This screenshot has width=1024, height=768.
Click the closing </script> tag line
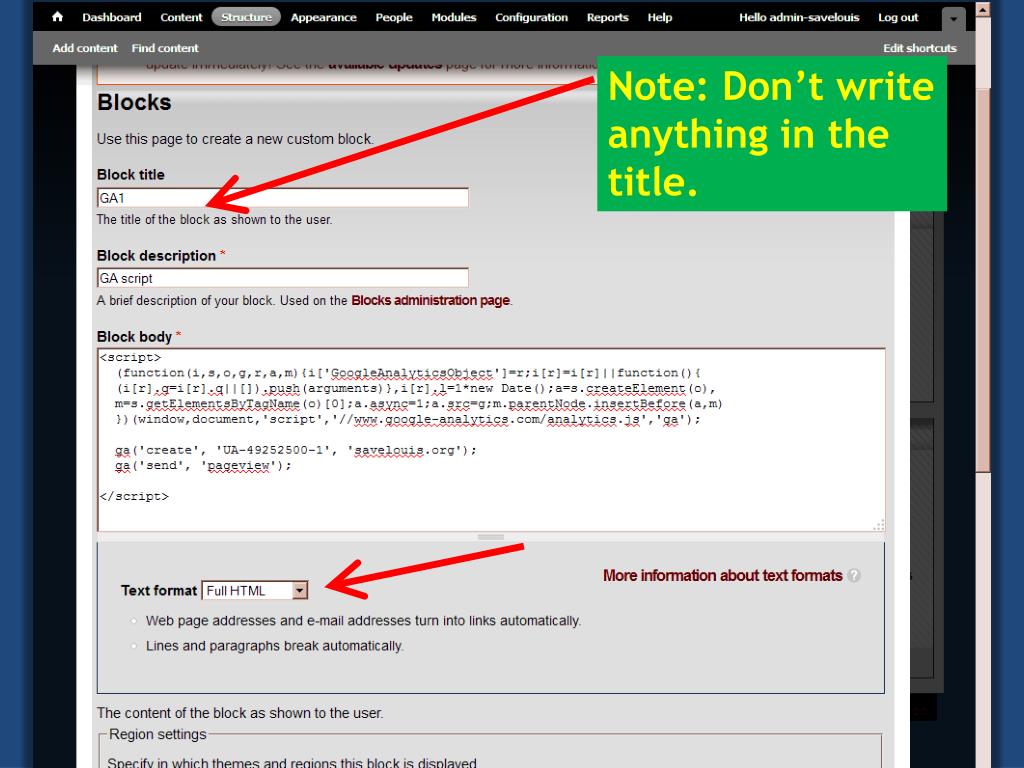coord(135,496)
